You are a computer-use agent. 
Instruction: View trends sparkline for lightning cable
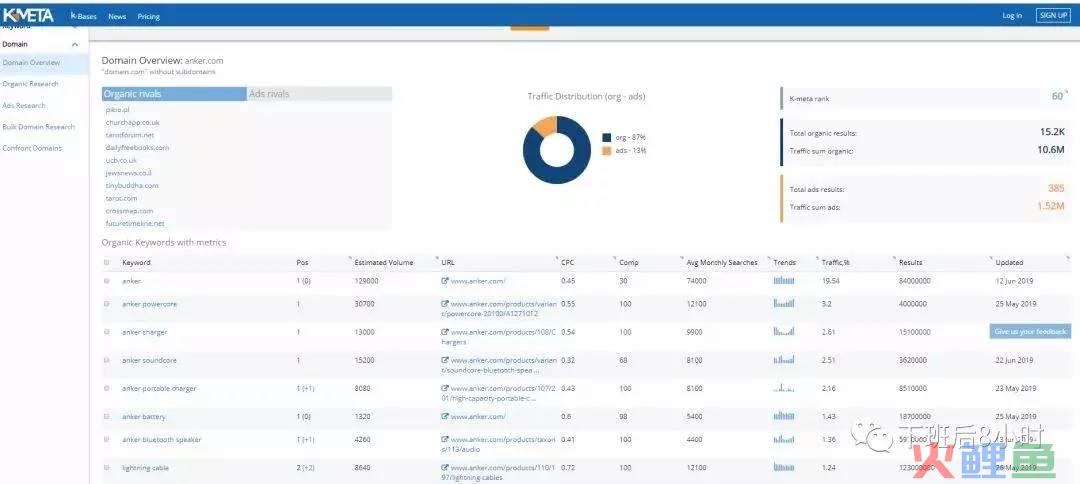784,467
